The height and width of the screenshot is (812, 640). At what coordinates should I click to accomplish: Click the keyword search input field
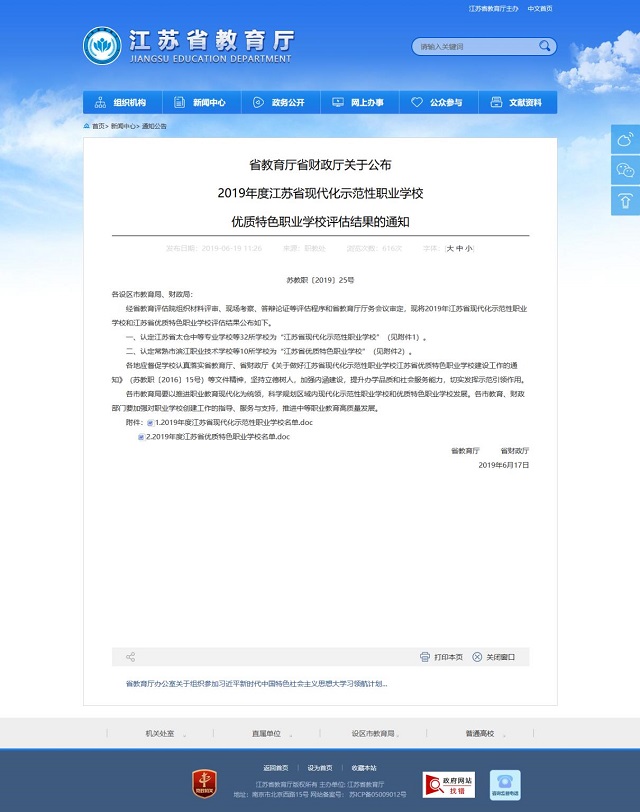[x=476, y=47]
